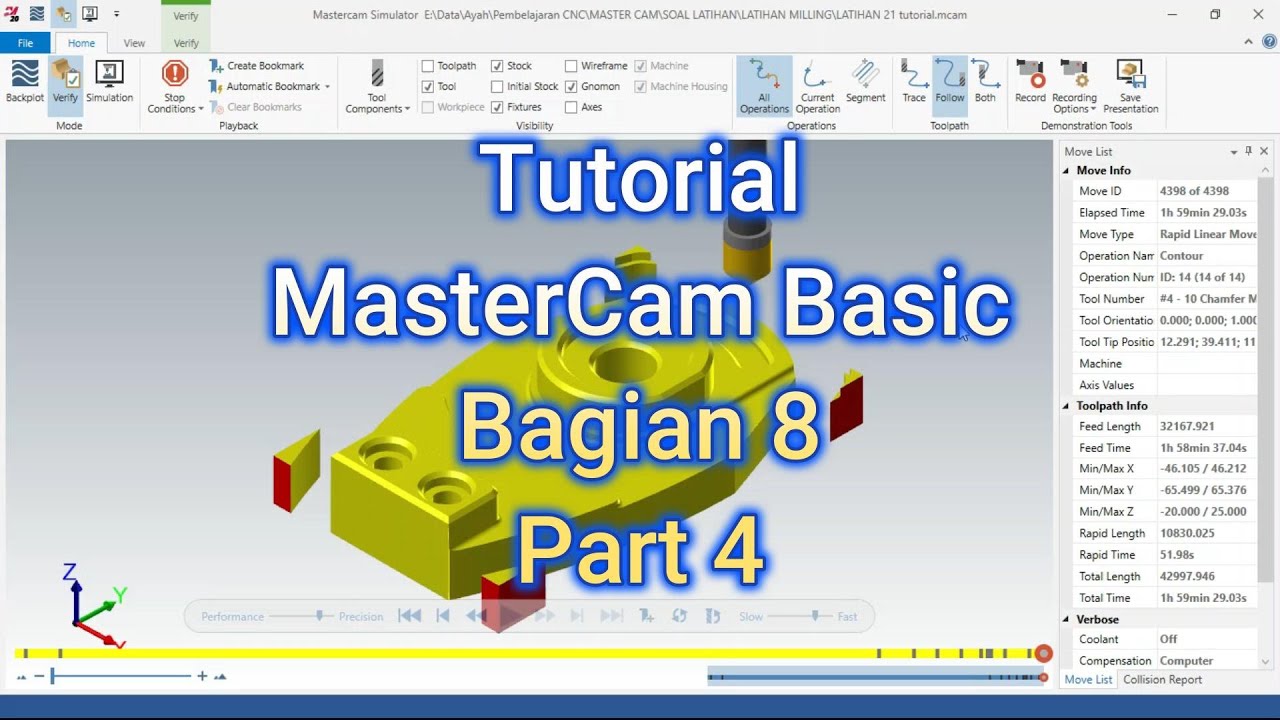Toggle Fixtures checkbox
The width and height of the screenshot is (1280, 720).
pyautogui.click(x=497, y=107)
